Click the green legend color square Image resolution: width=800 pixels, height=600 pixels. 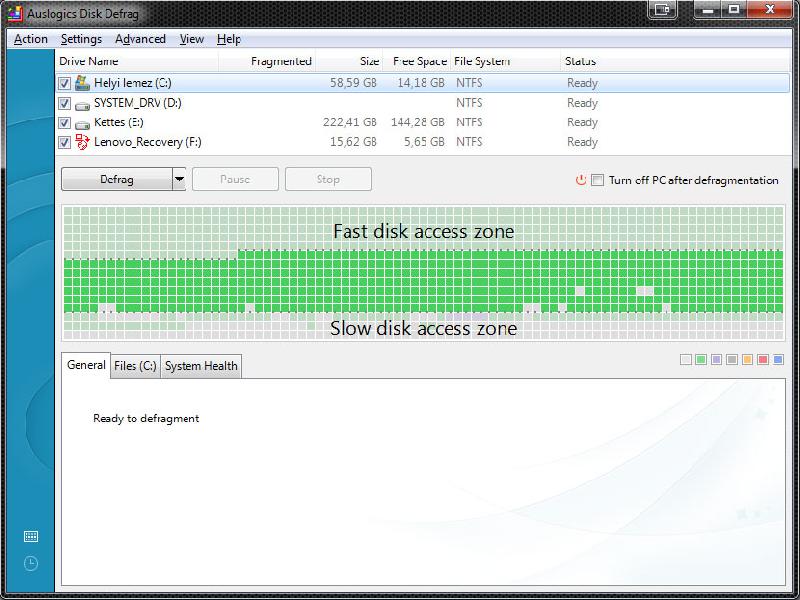(701, 360)
